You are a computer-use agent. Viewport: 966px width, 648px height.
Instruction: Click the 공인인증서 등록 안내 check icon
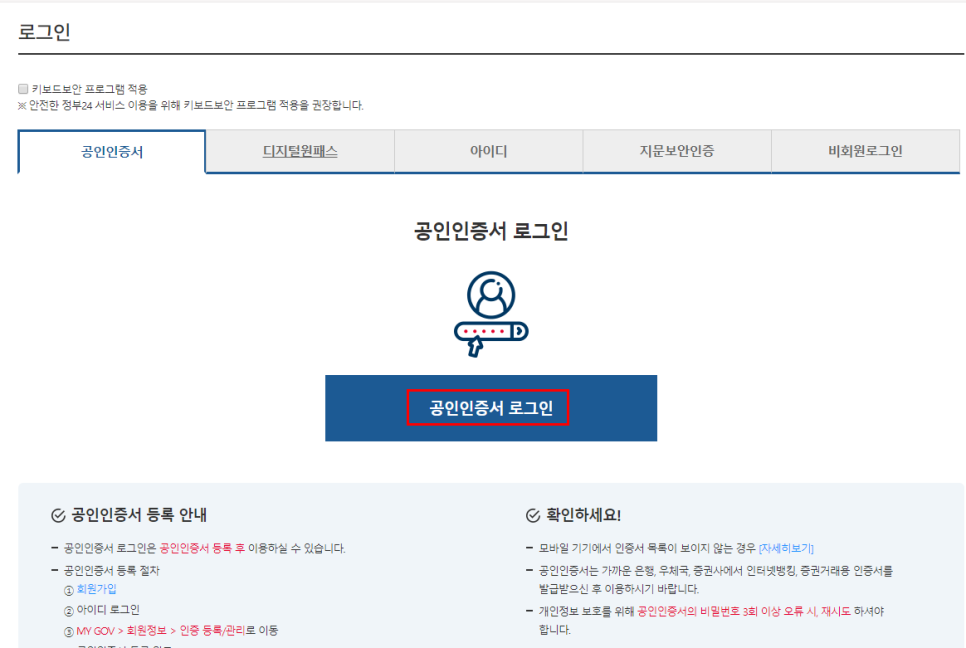click(58, 516)
